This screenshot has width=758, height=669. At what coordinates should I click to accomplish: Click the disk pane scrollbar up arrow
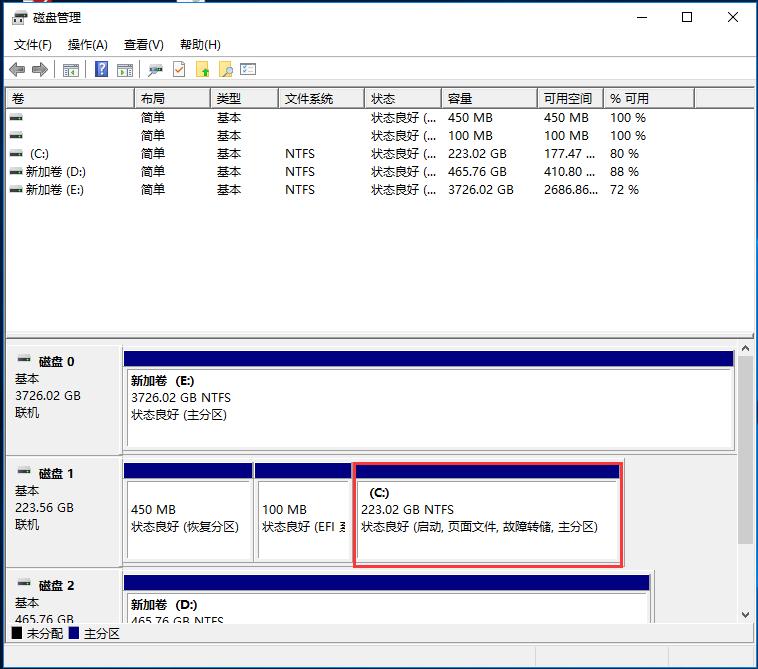(745, 348)
